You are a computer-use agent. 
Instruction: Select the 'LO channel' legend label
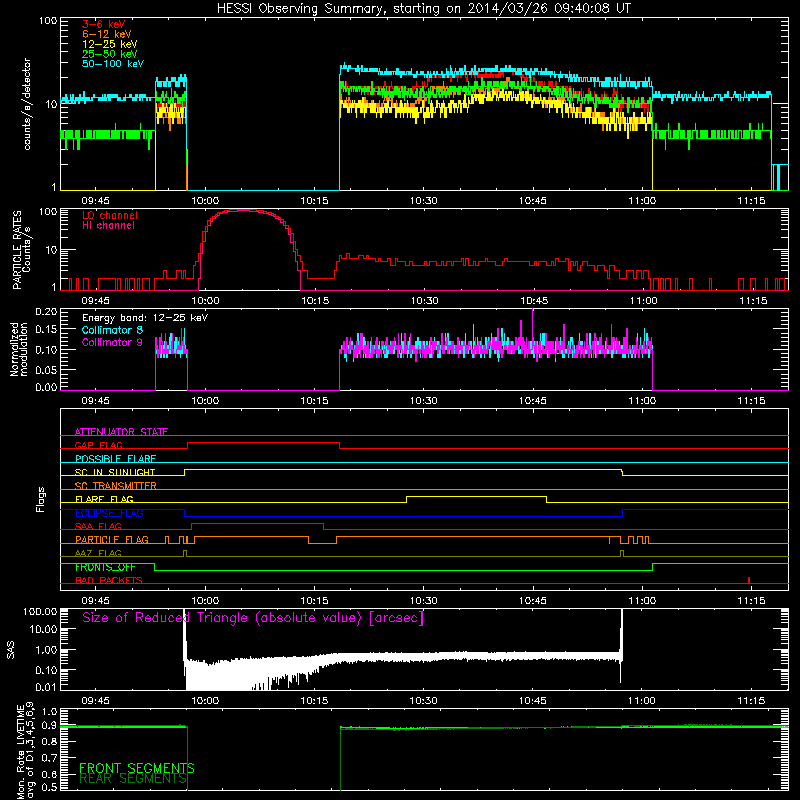pyautogui.click(x=110, y=215)
